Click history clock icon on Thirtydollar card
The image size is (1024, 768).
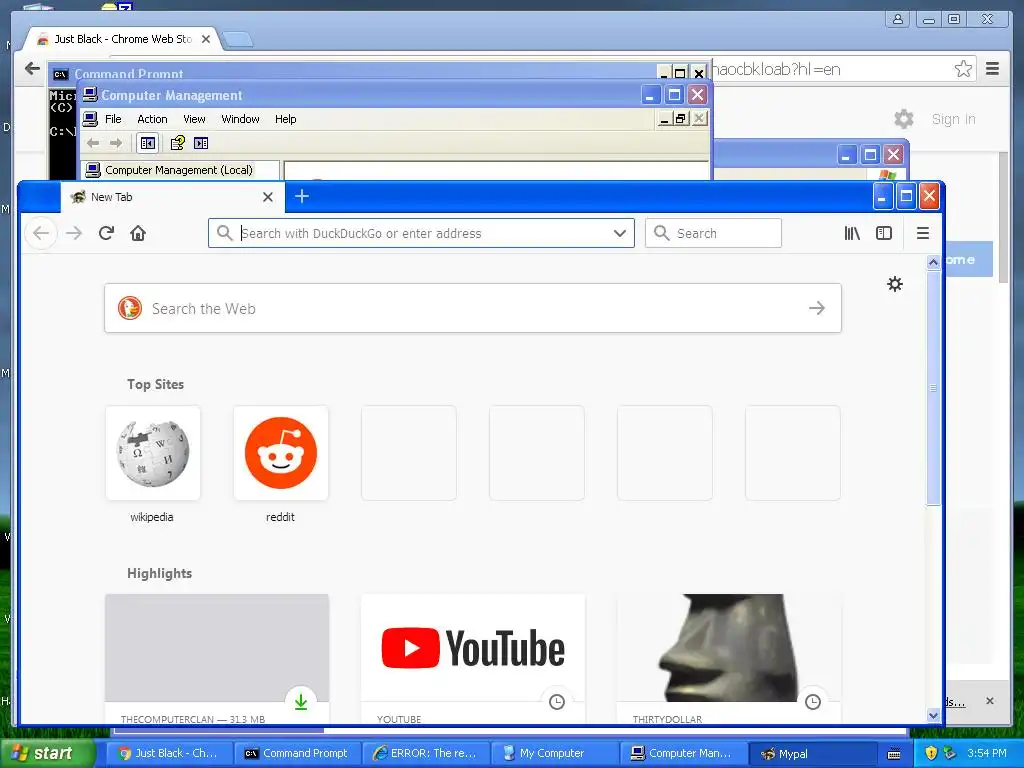click(x=812, y=702)
